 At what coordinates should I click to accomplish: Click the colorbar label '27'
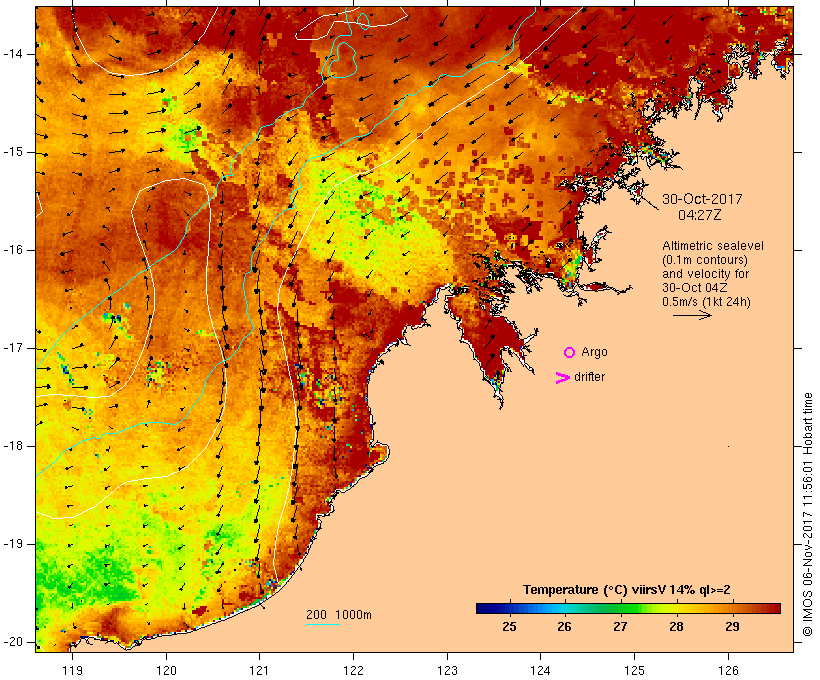click(620, 627)
